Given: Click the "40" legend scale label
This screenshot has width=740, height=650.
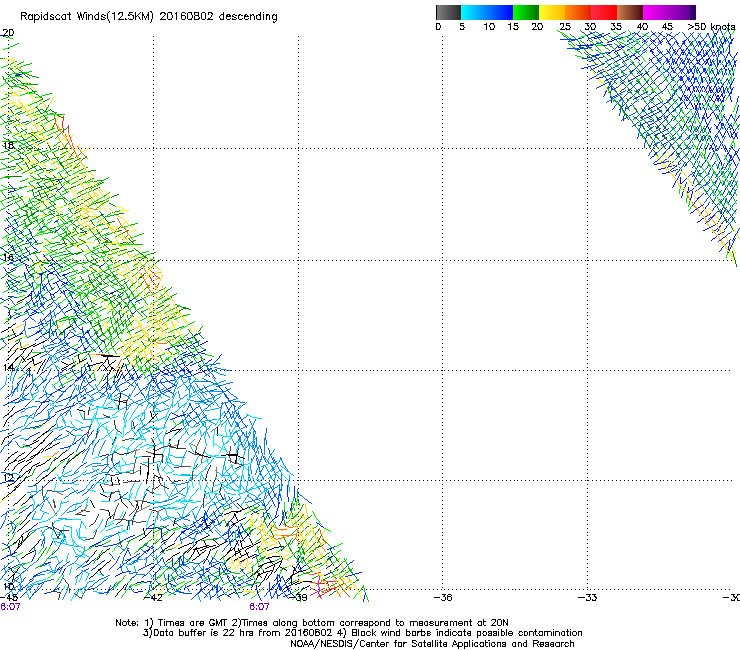Looking at the screenshot, I should 642,27.
